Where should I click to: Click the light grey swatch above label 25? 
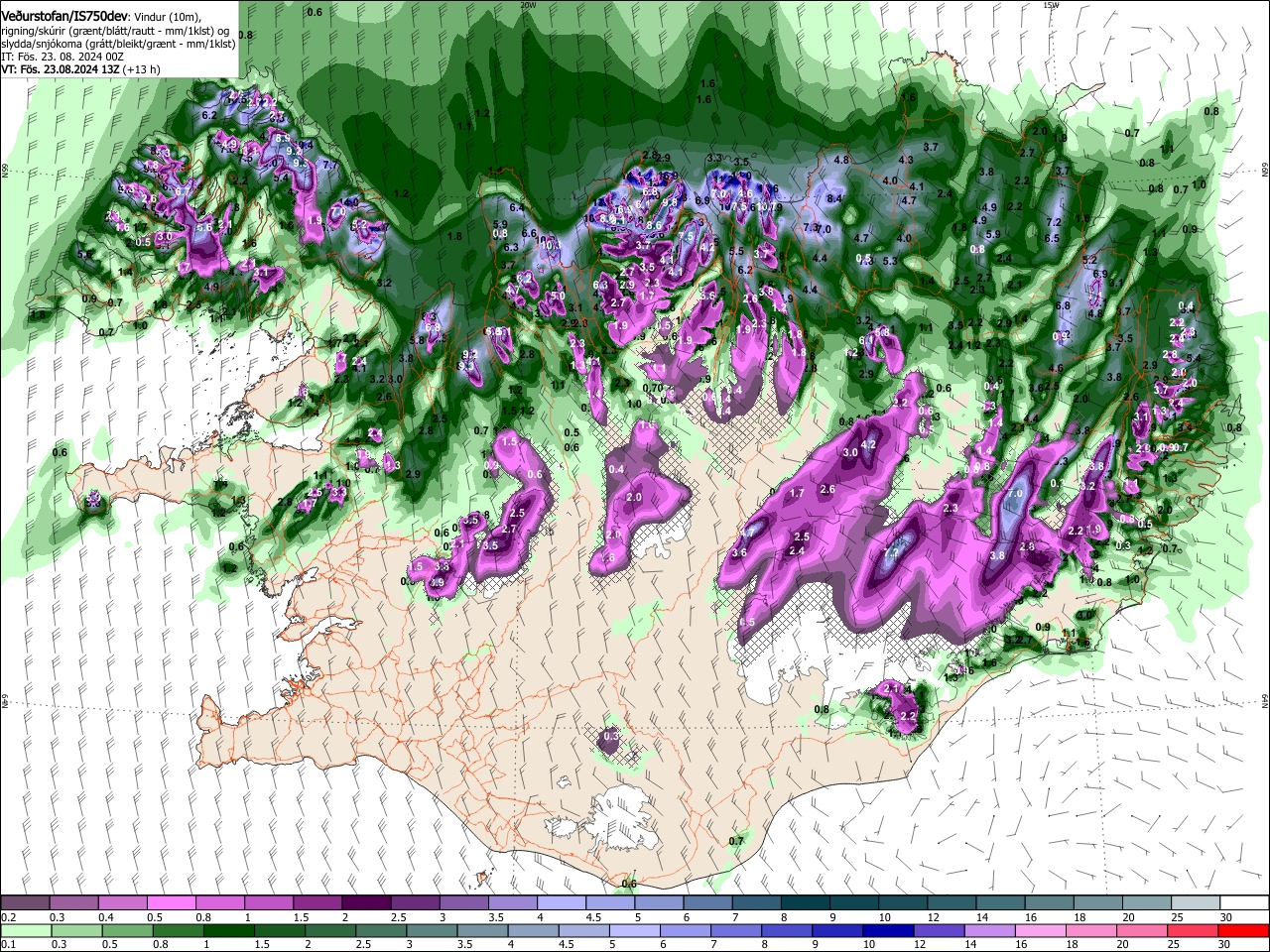click(x=1195, y=903)
